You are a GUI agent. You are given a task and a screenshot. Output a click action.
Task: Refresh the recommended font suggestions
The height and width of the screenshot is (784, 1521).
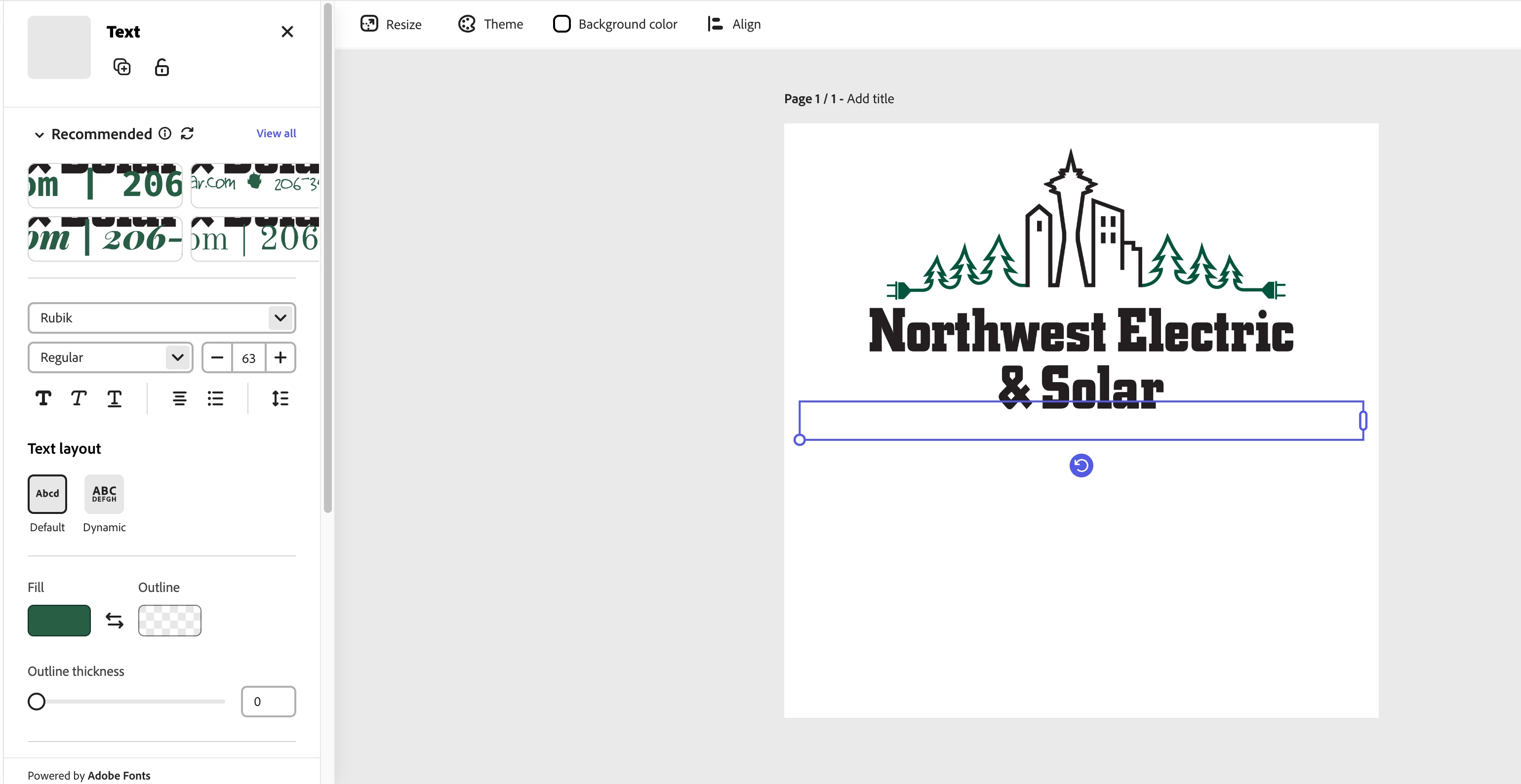coord(187,133)
